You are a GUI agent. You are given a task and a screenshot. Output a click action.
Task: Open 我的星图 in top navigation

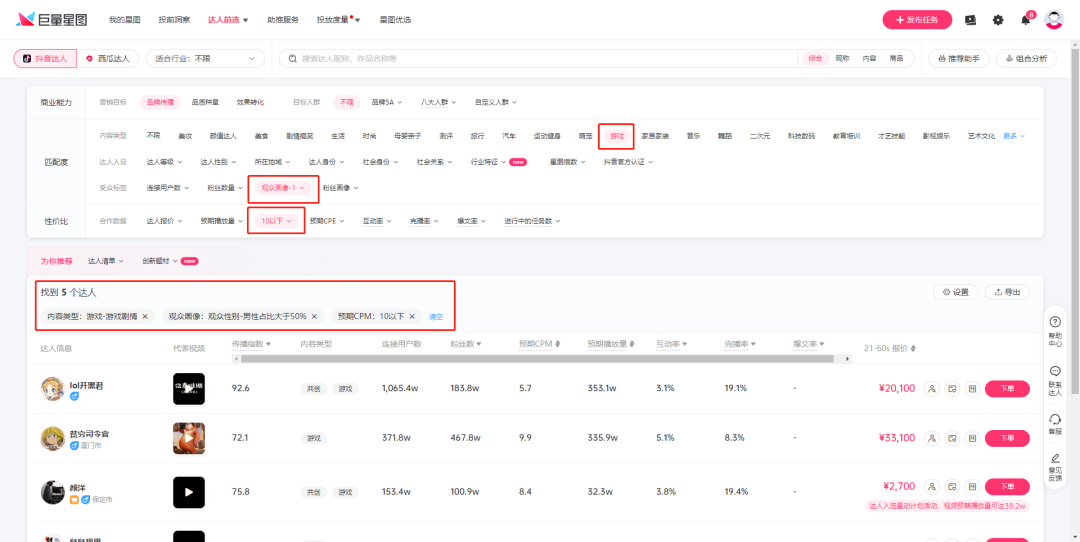pos(124,20)
